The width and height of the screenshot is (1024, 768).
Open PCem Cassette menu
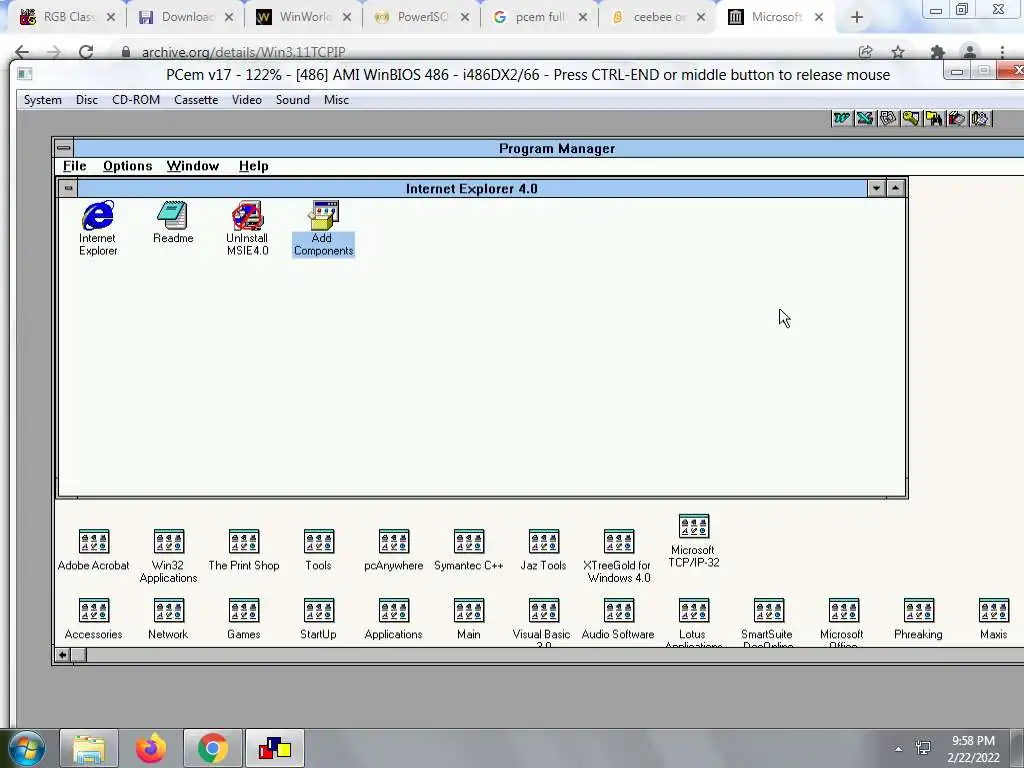(196, 100)
